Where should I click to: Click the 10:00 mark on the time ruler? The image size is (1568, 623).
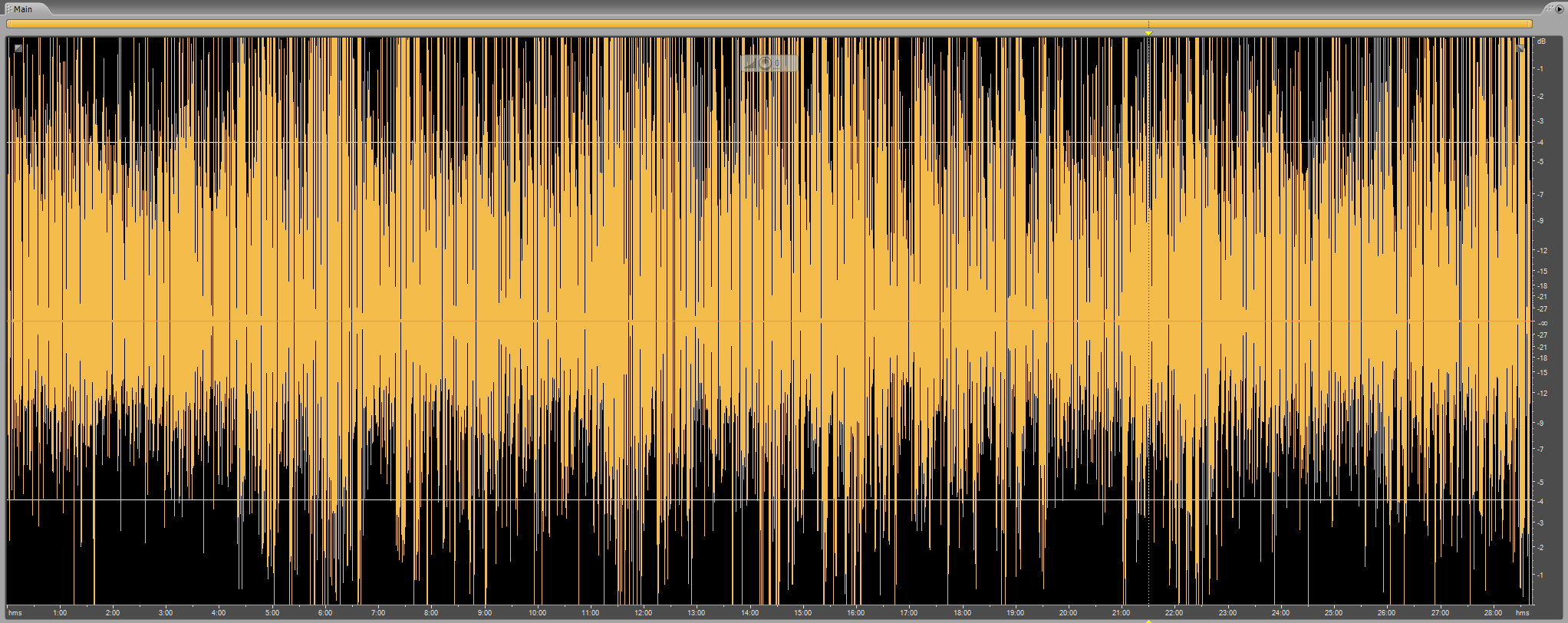pyautogui.click(x=537, y=612)
